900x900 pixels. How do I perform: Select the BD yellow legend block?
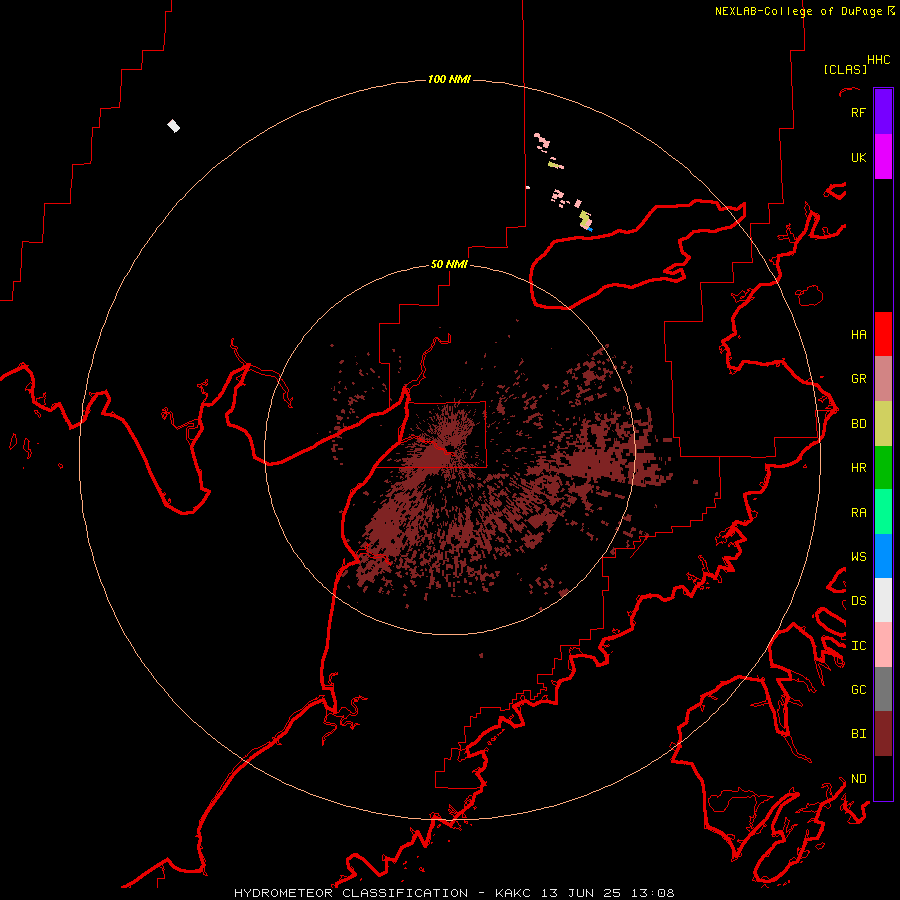coord(883,424)
